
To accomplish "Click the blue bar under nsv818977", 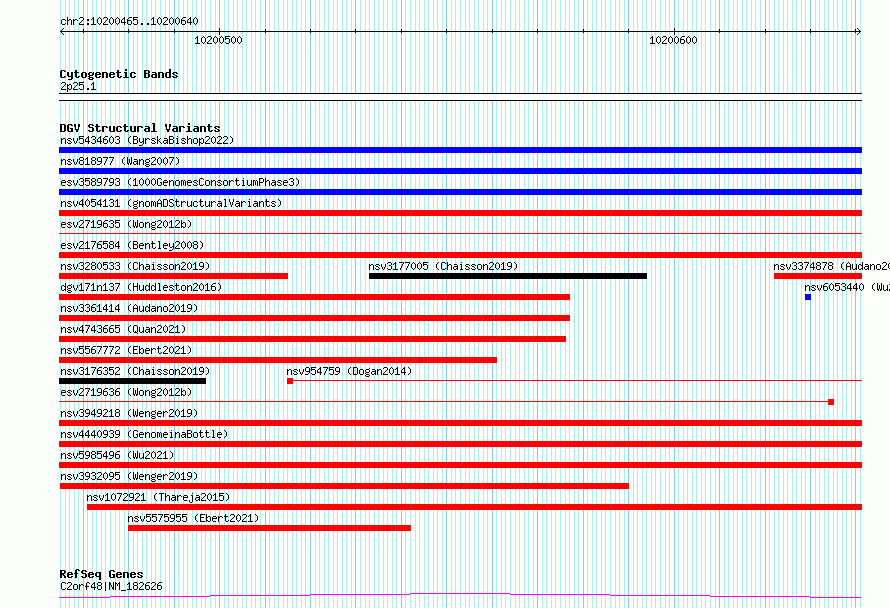I will click(460, 171).
